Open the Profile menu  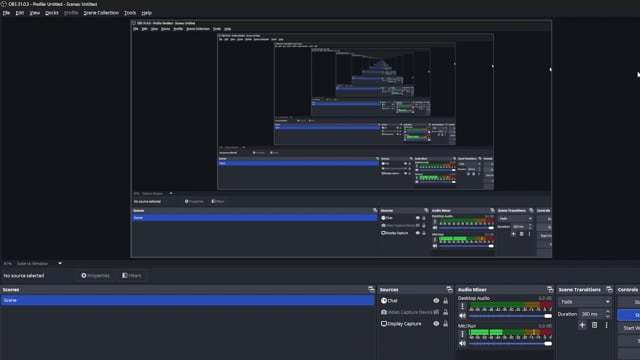(x=71, y=13)
